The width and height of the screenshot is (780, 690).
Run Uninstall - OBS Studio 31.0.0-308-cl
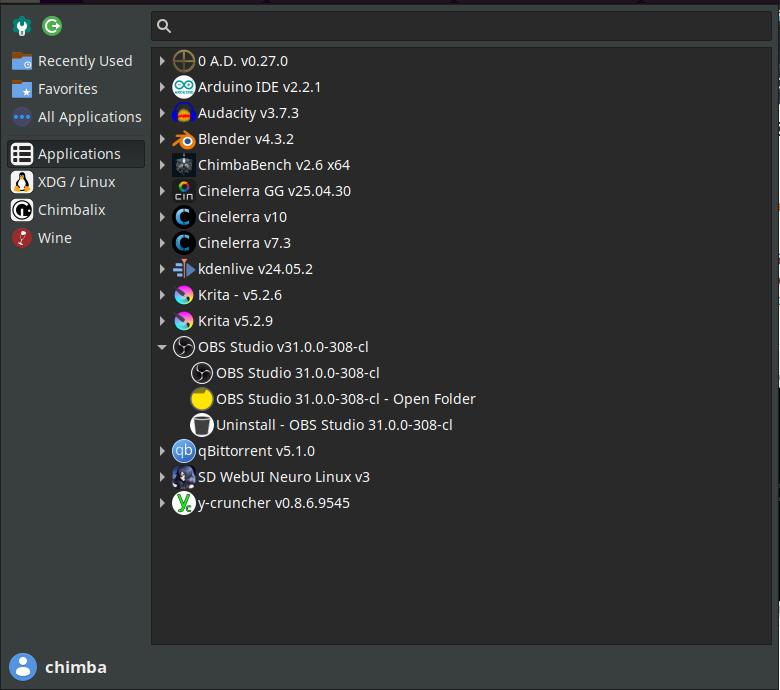(334, 425)
